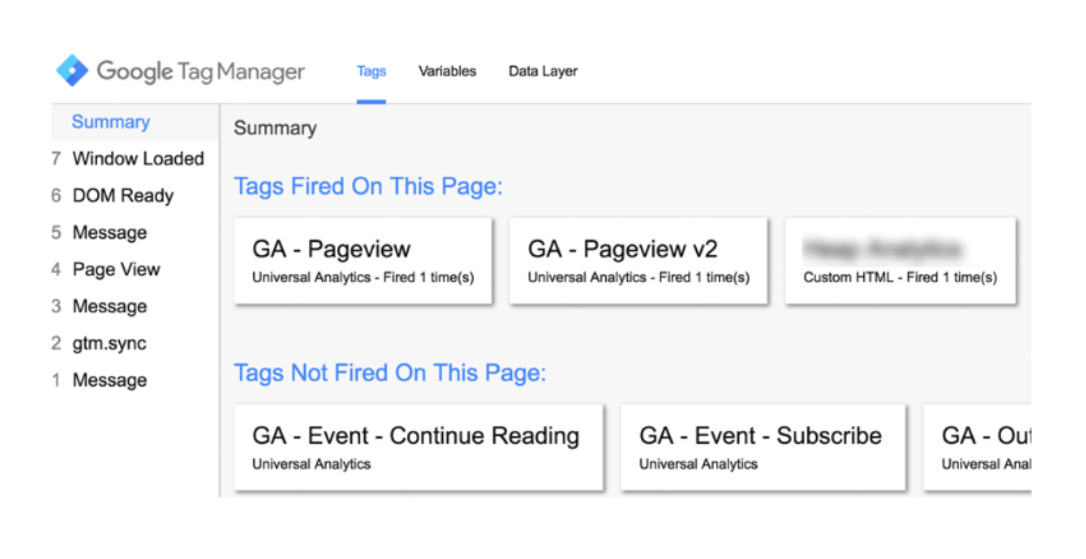
Task: Select Summary in the event list
Action: (x=134, y=122)
